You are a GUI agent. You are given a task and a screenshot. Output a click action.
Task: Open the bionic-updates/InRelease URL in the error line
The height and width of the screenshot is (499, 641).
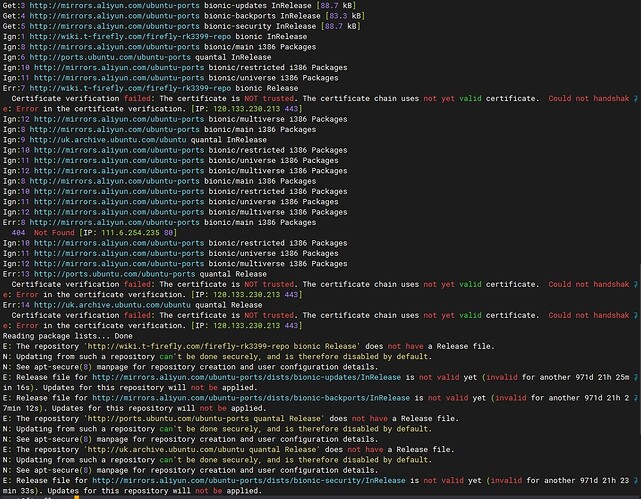tap(247, 377)
